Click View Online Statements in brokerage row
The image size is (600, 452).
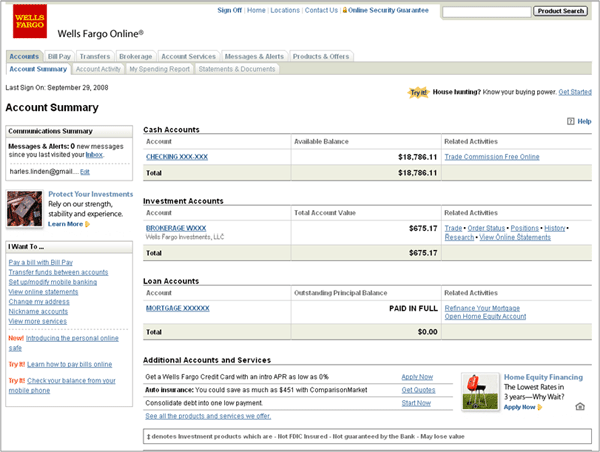click(x=515, y=238)
